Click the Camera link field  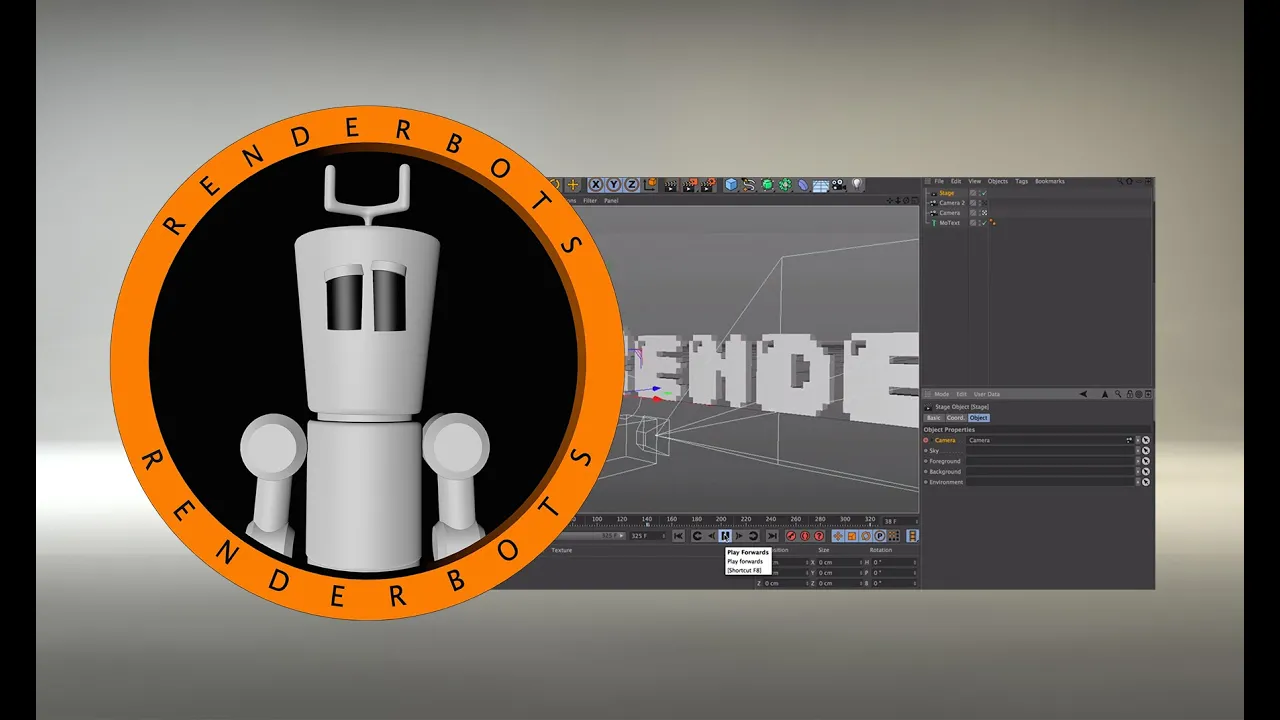pos(1050,440)
